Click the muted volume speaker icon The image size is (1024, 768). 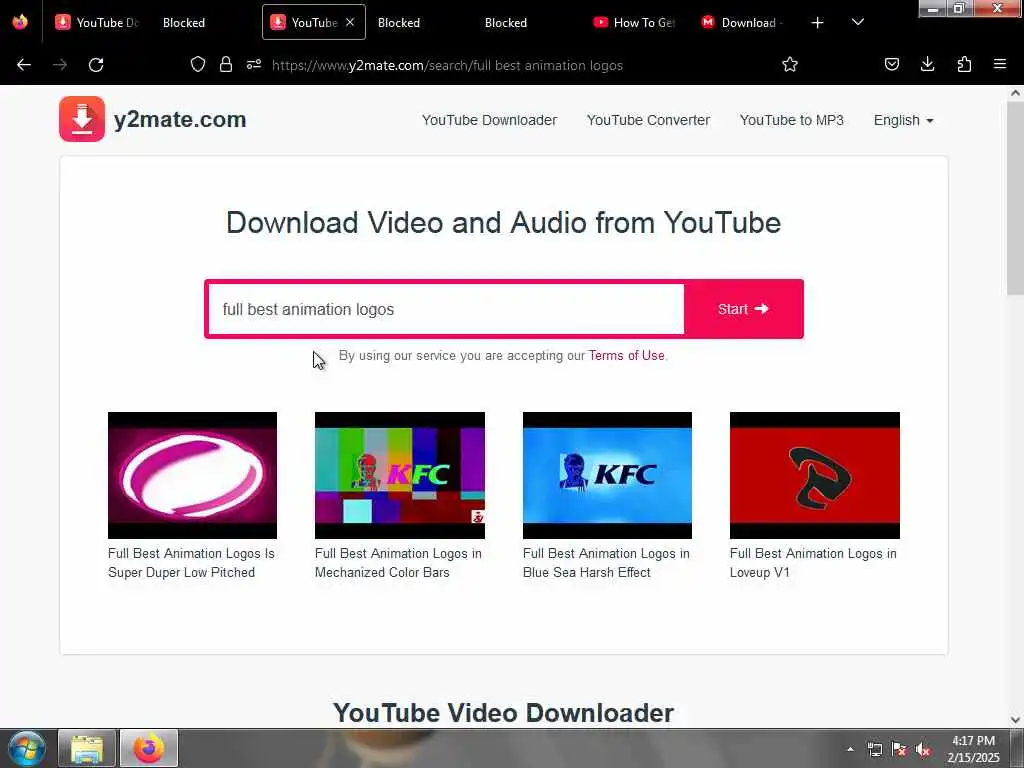pos(923,749)
